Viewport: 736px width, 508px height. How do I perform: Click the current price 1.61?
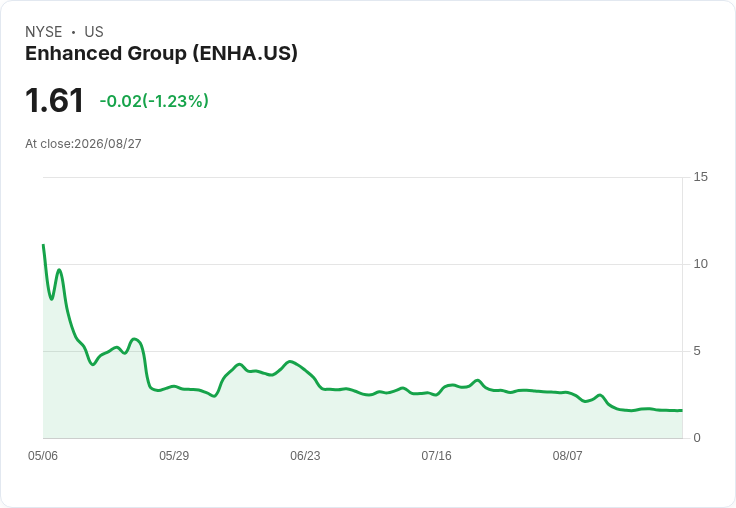click(x=54, y=100)
